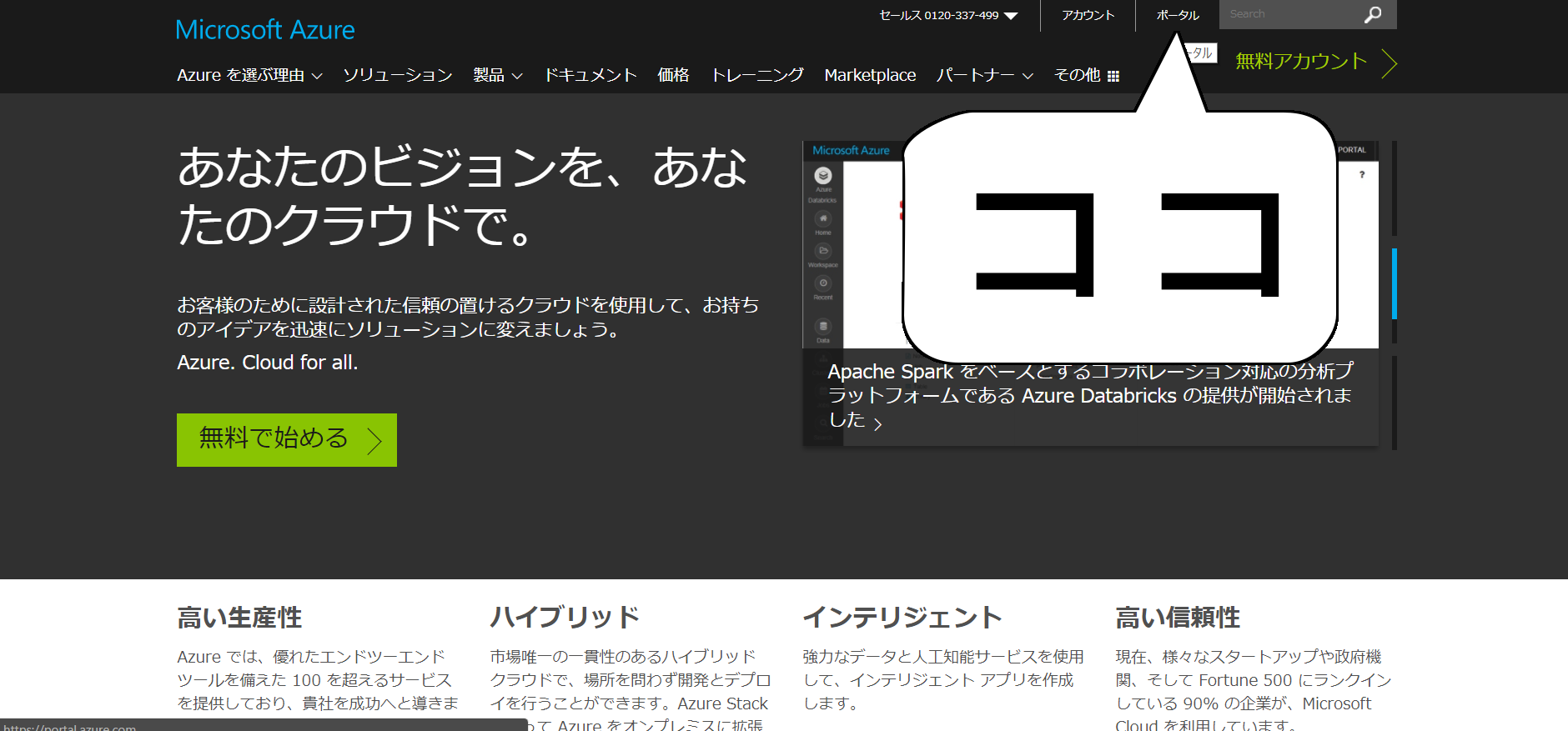Open the トレーニング menu item
The height and width of the screenshot is (731, 1568).
[757, 75]
